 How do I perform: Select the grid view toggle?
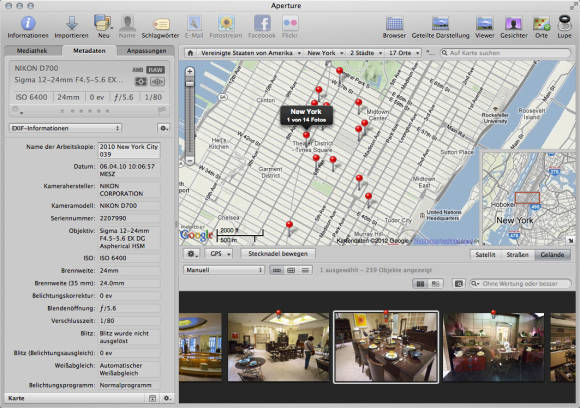point(291,270)
